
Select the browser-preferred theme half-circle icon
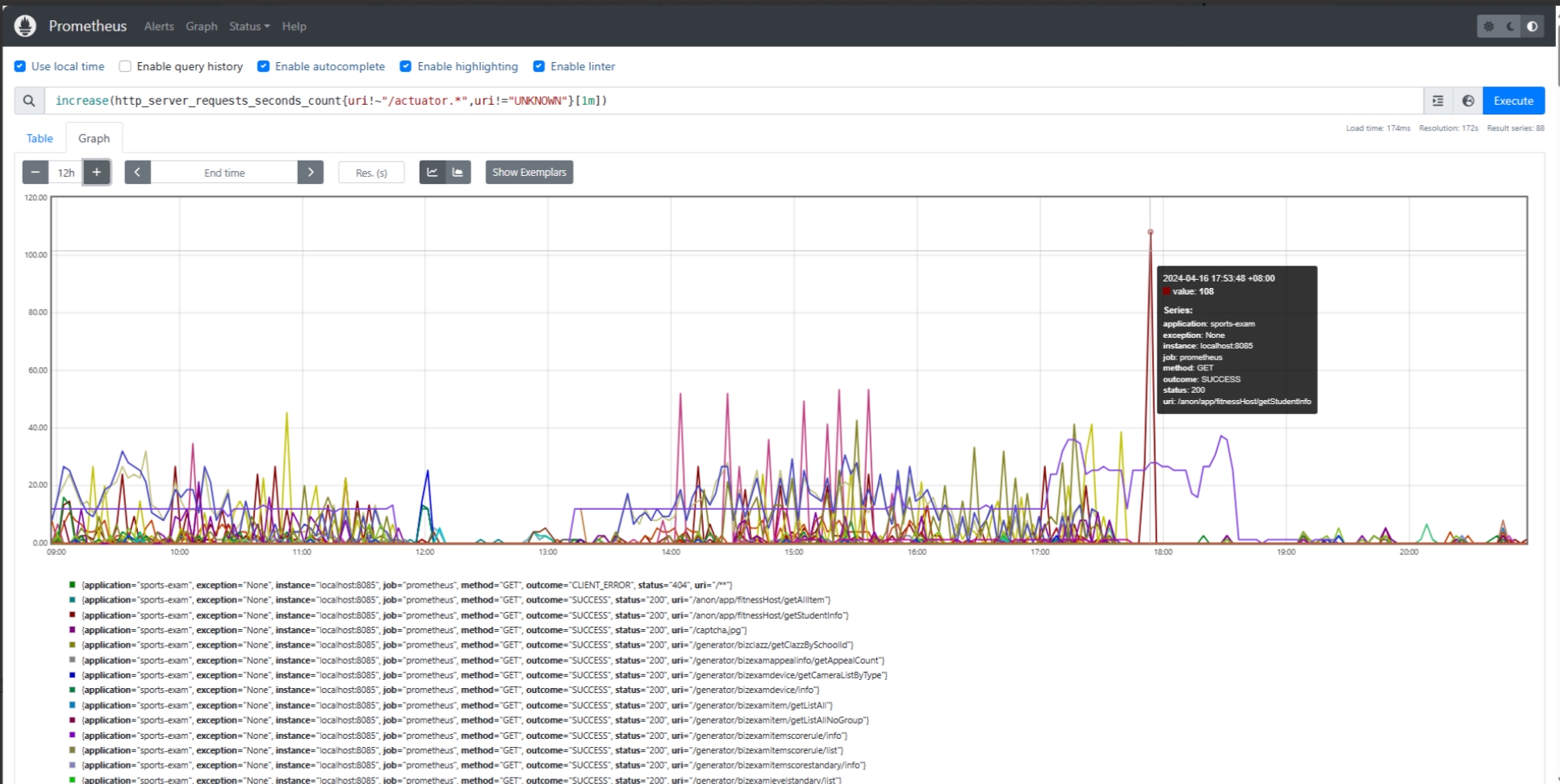1532,27
